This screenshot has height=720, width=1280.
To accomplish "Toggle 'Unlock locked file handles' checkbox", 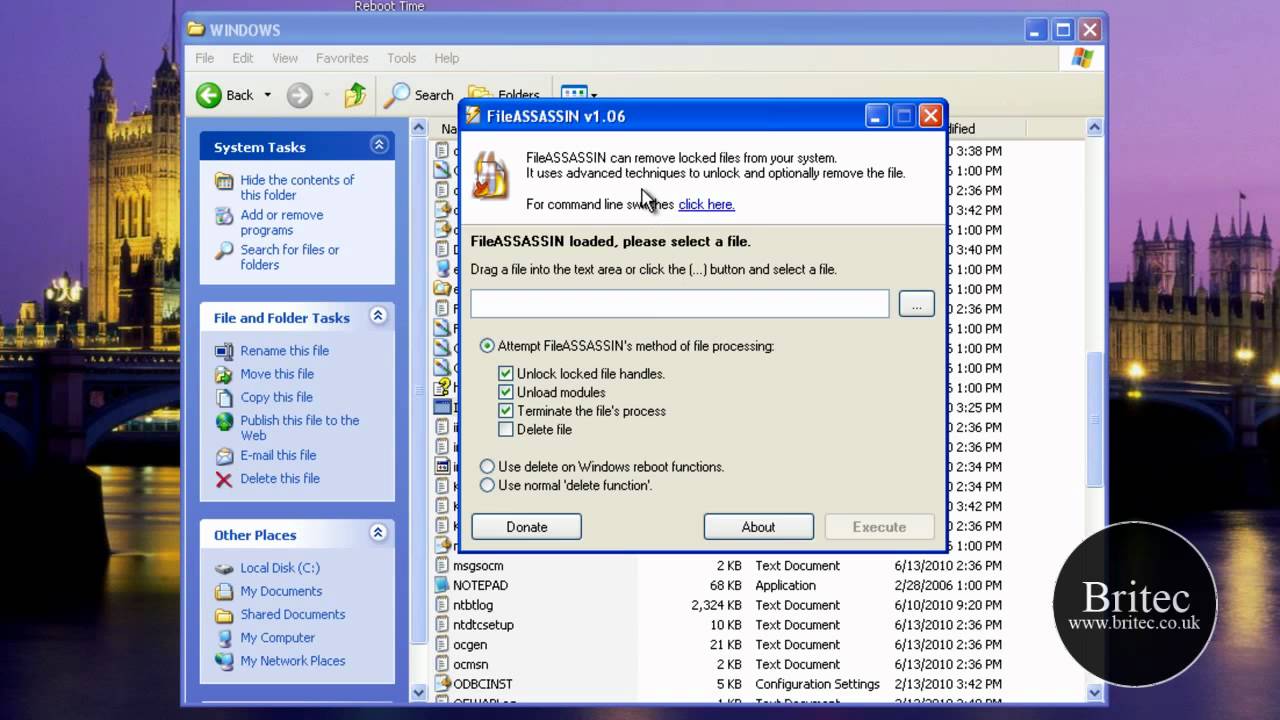I will (x=506, y=374).
